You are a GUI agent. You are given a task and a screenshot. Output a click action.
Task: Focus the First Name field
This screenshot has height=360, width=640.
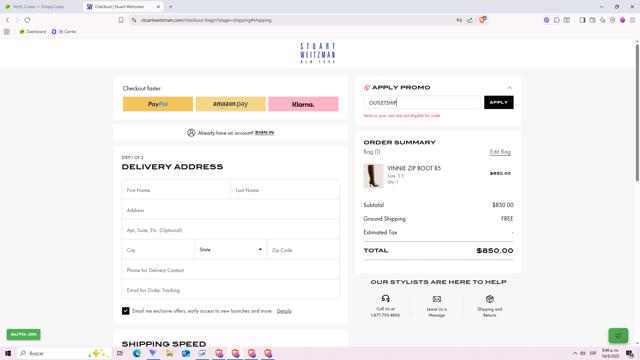click(176, 190)
